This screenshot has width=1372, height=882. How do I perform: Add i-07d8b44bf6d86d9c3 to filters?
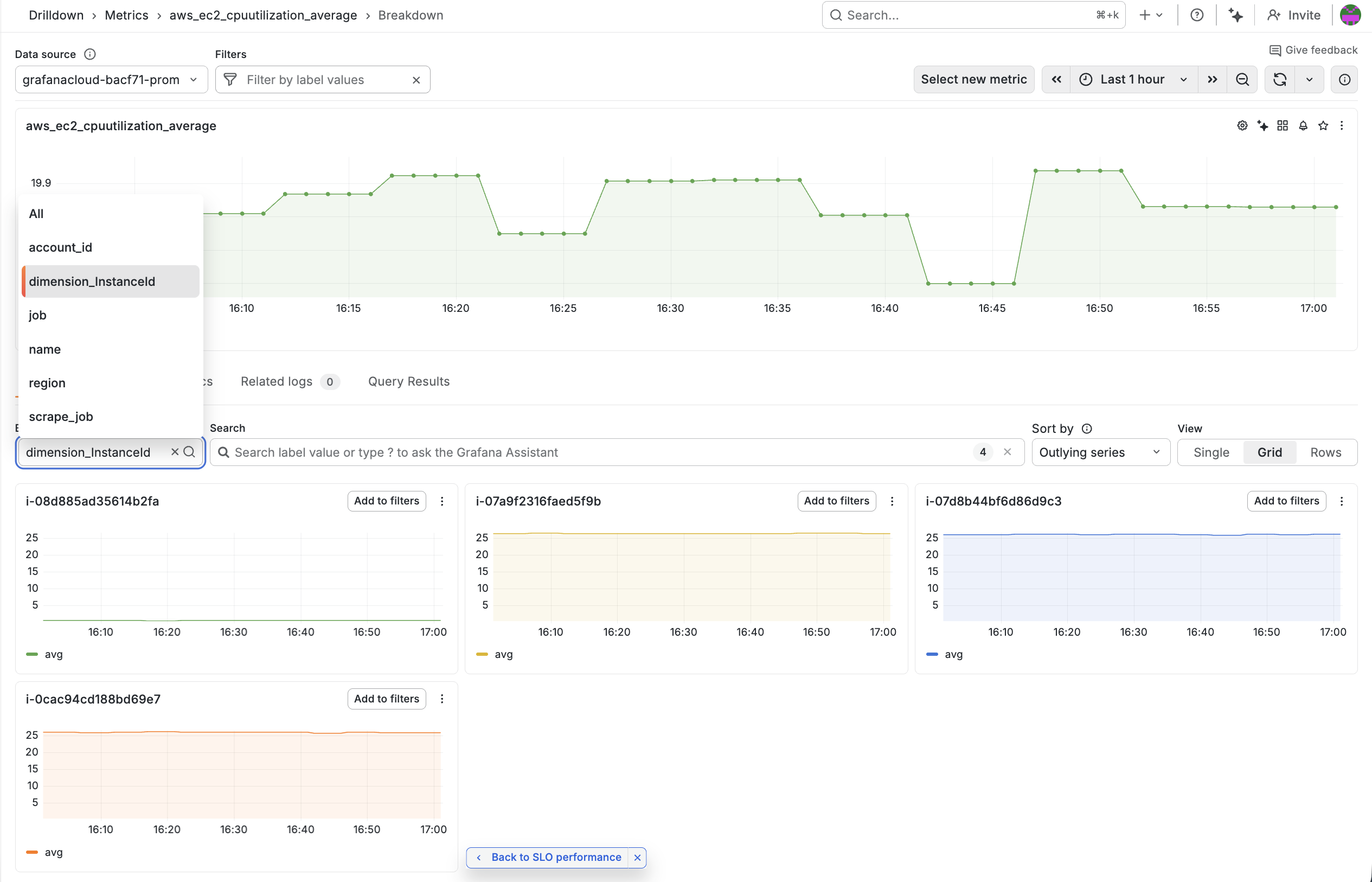(1286, 501)
